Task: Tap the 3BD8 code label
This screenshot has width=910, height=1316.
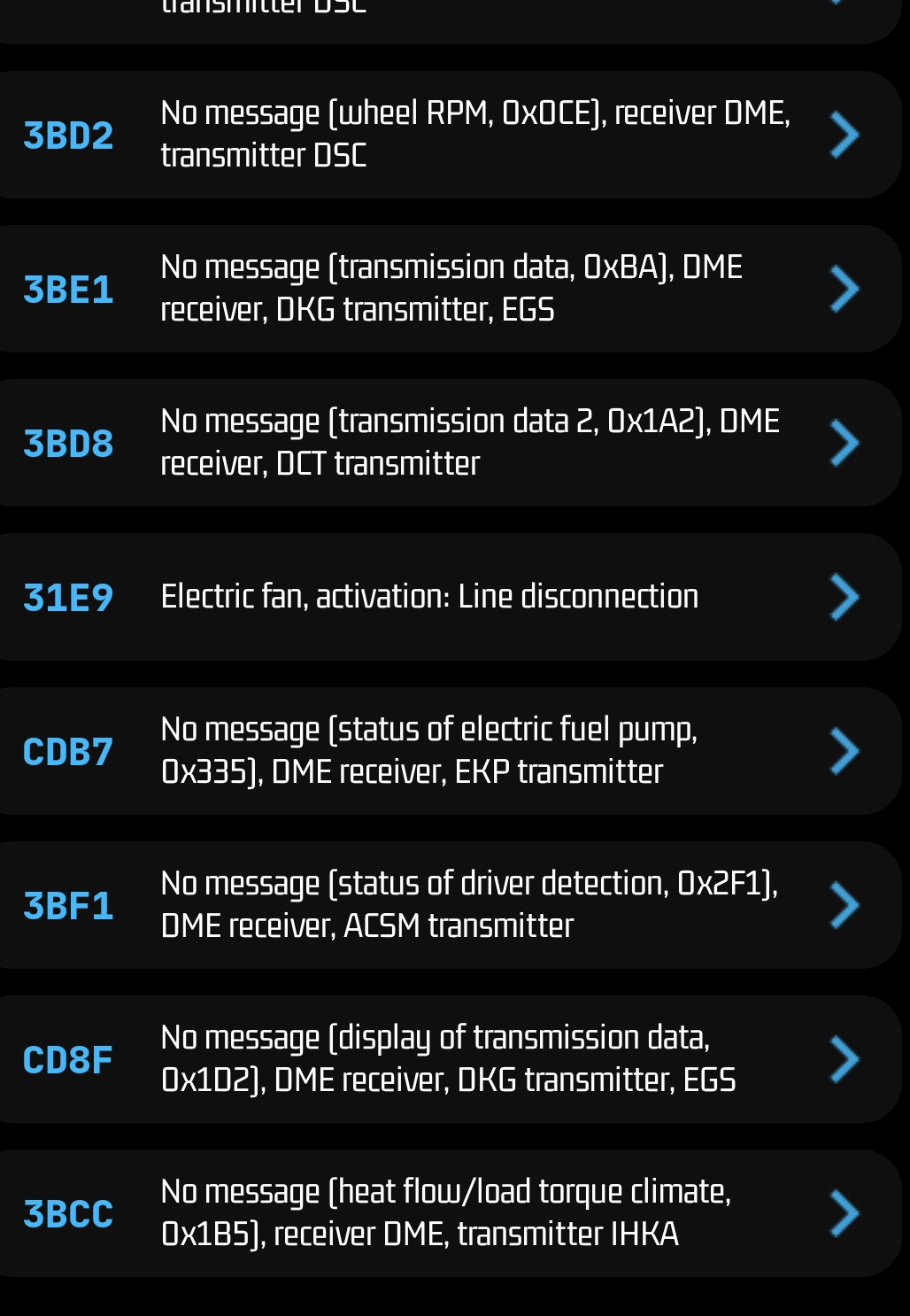Action: coord(68,444)
